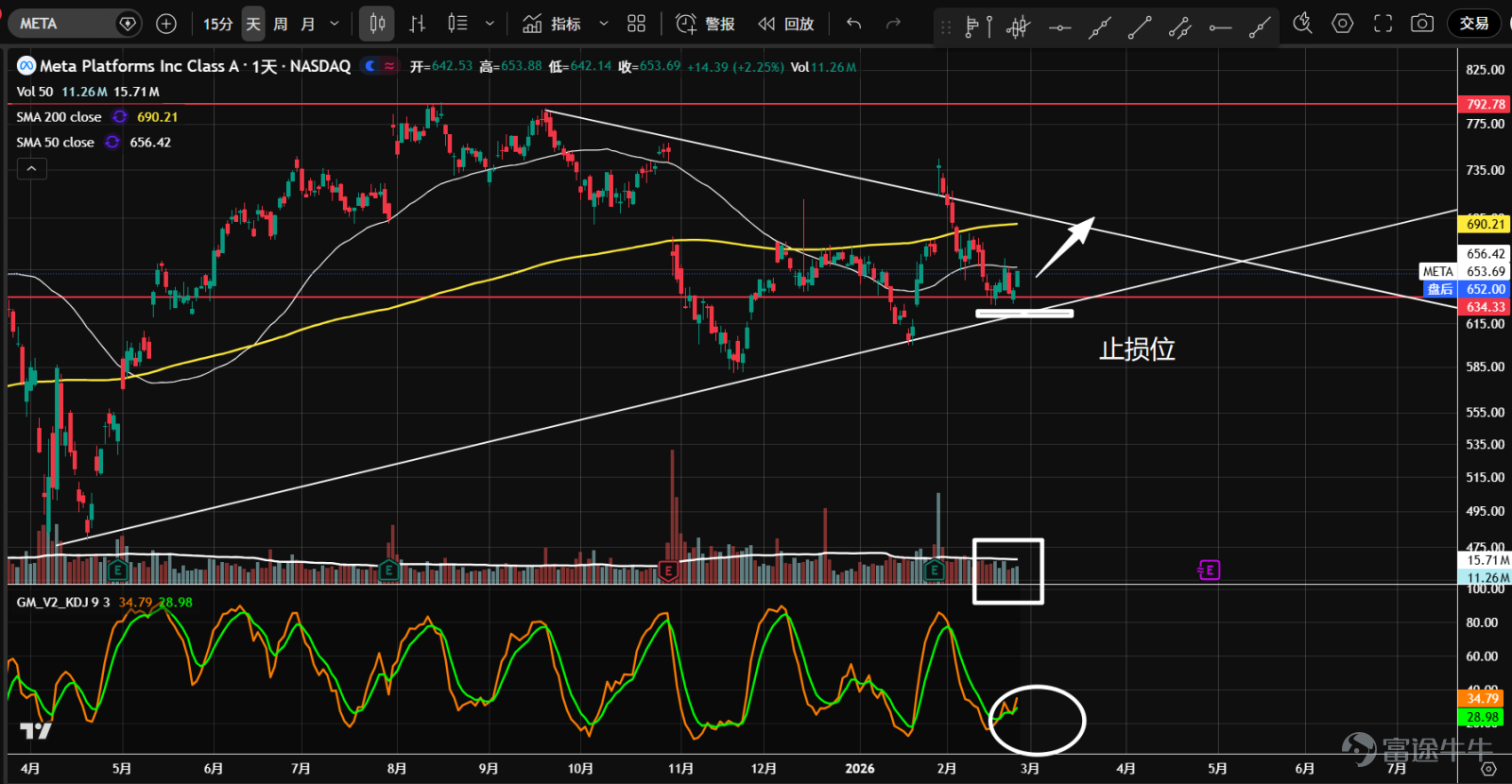Image resolution: width=1512 pixels, height=784 pixels.
Task: Click the 2026 label on time axis
Action: [x=860, y=769]
